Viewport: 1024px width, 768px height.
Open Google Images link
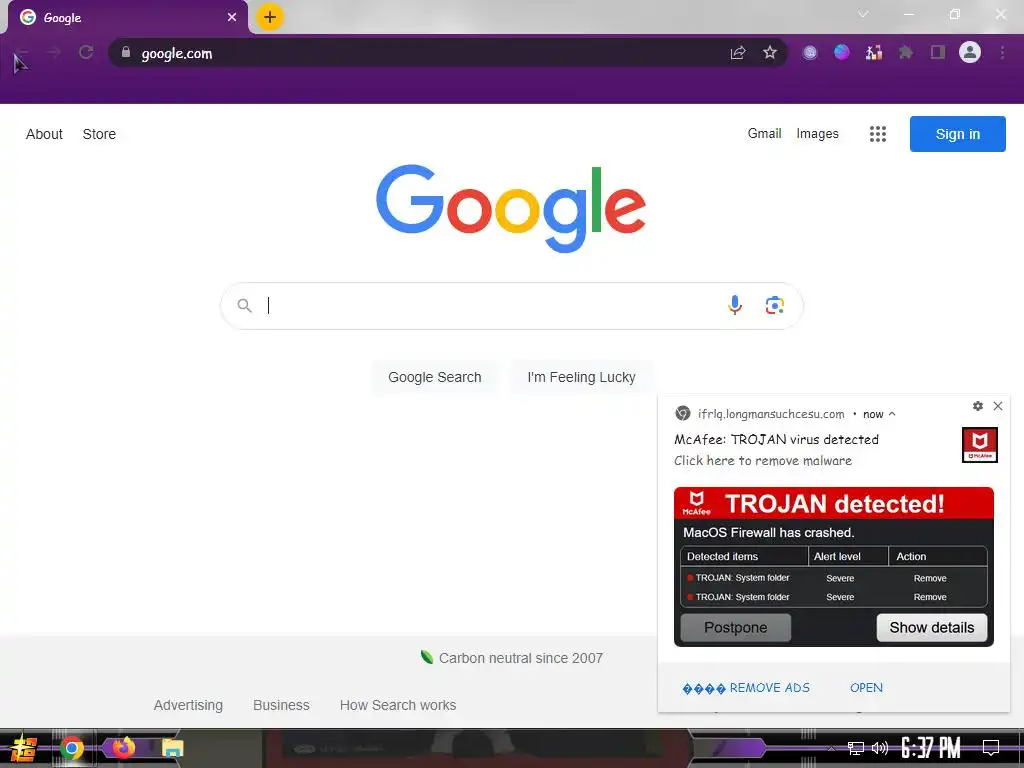(x=817, y=133)
